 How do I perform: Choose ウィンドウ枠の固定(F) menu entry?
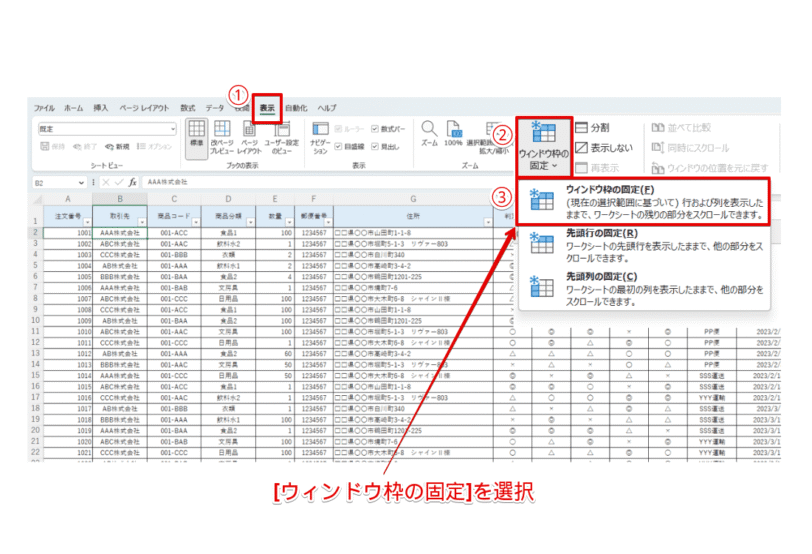[x=644, y=202]
